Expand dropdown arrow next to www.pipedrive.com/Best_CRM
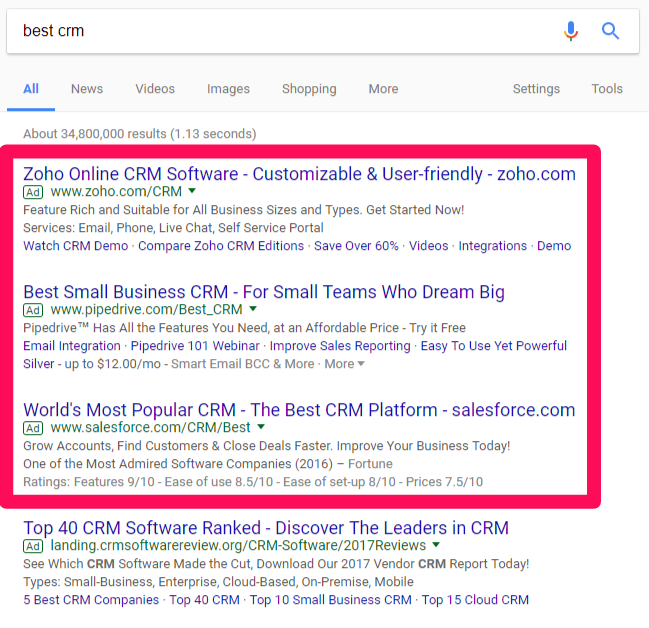 pos(253,309)
